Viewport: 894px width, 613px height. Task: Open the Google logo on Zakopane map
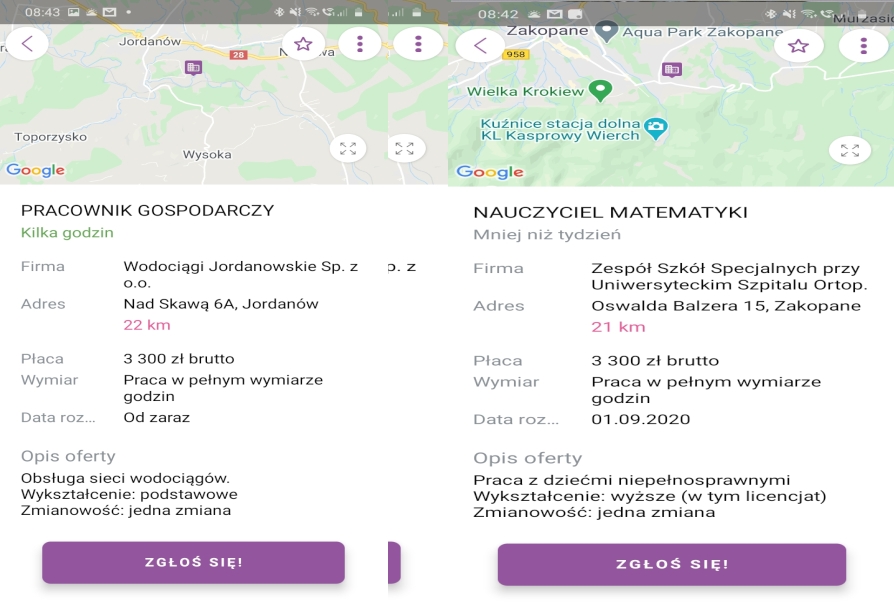click(490, 172)
